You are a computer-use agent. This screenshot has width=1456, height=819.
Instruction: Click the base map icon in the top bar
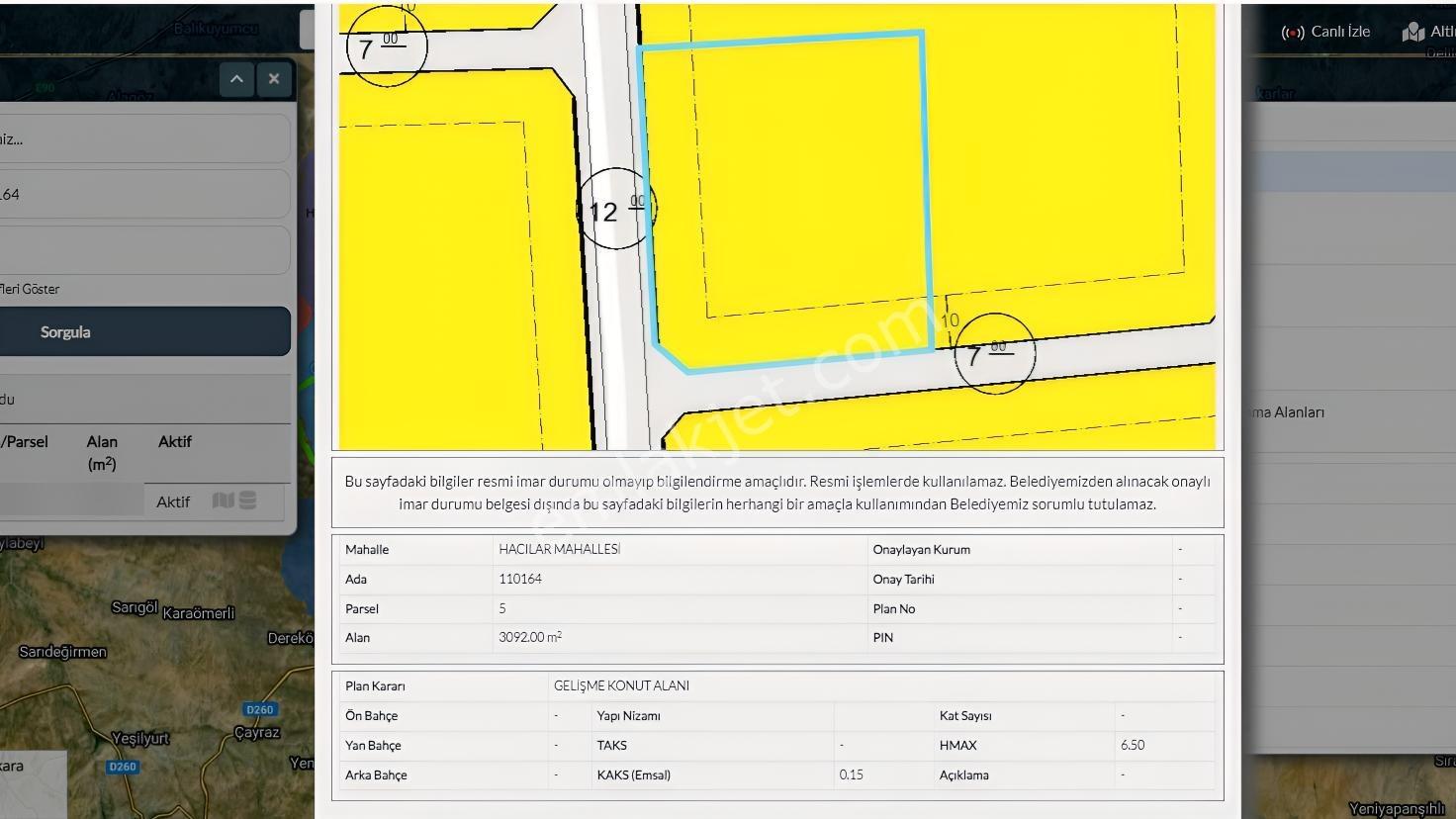coord(1412,33)
